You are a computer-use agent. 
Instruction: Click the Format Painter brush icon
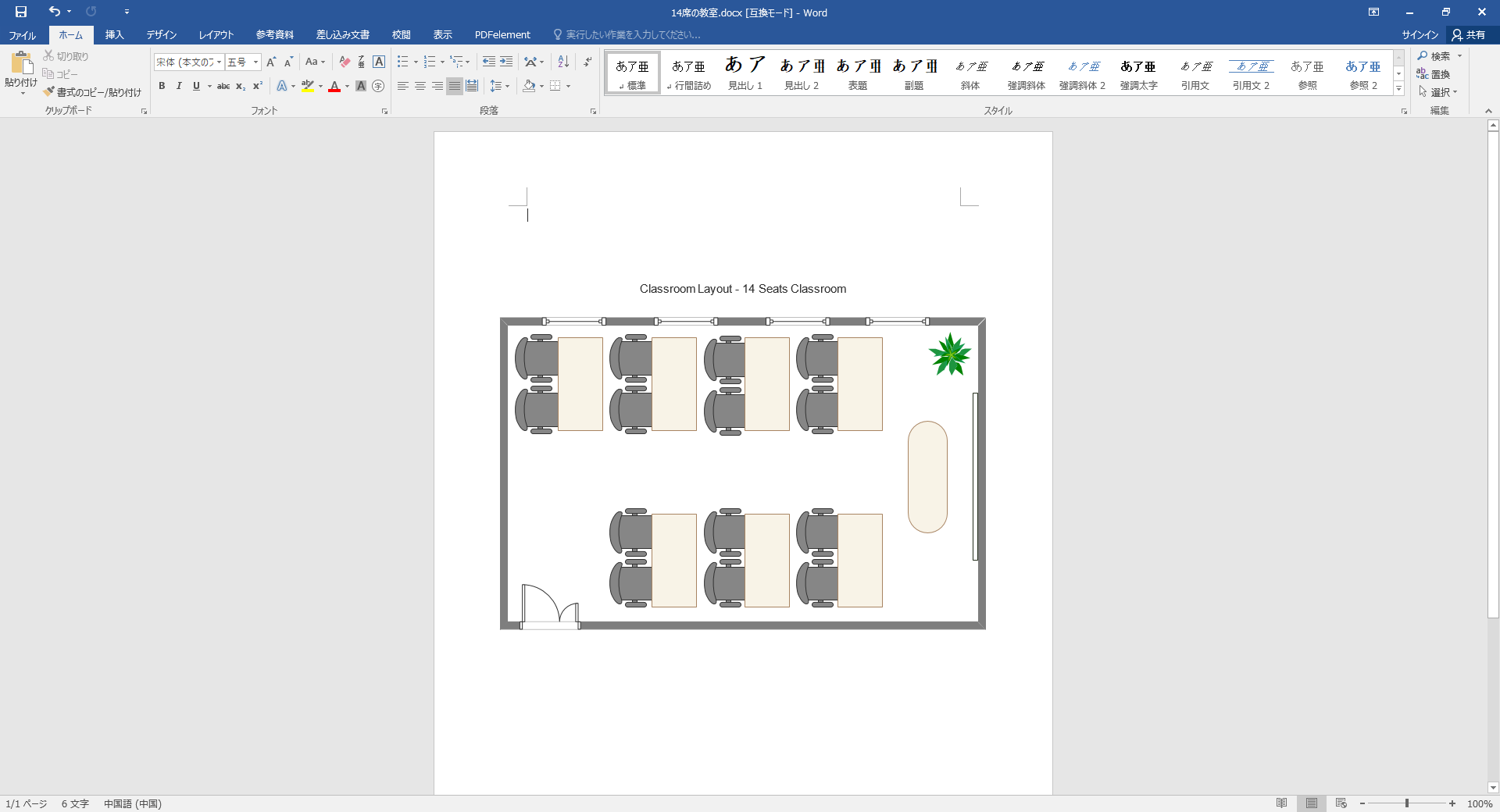pyautogui.click(x=49, y=92)
